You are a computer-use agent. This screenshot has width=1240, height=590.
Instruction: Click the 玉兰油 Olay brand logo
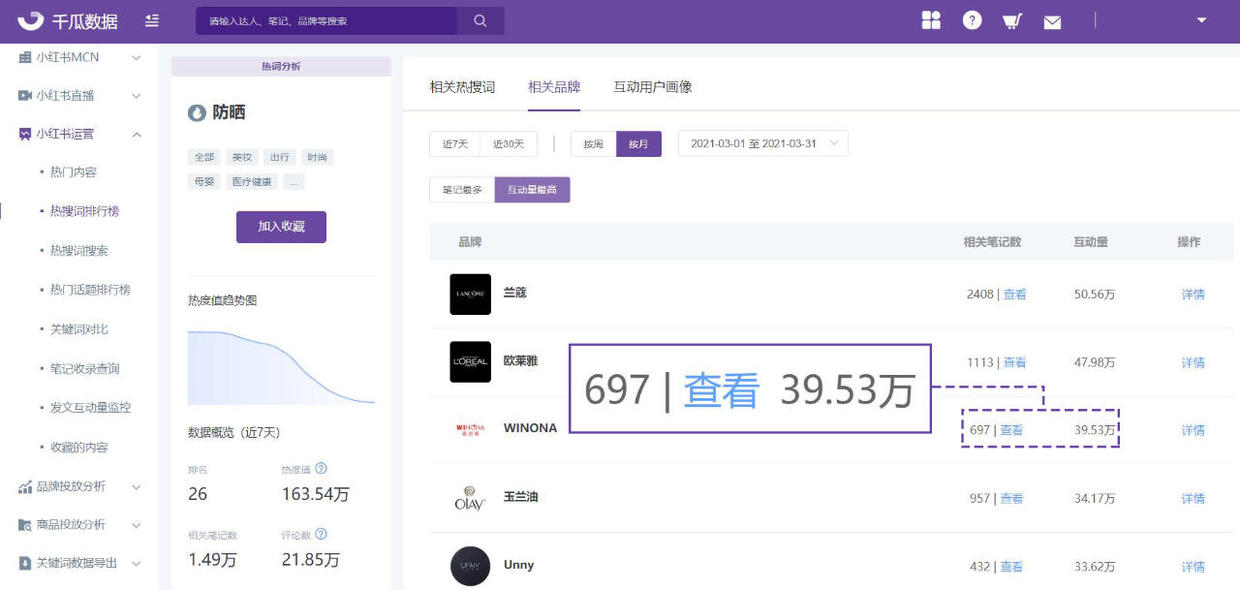coord(470,498)
